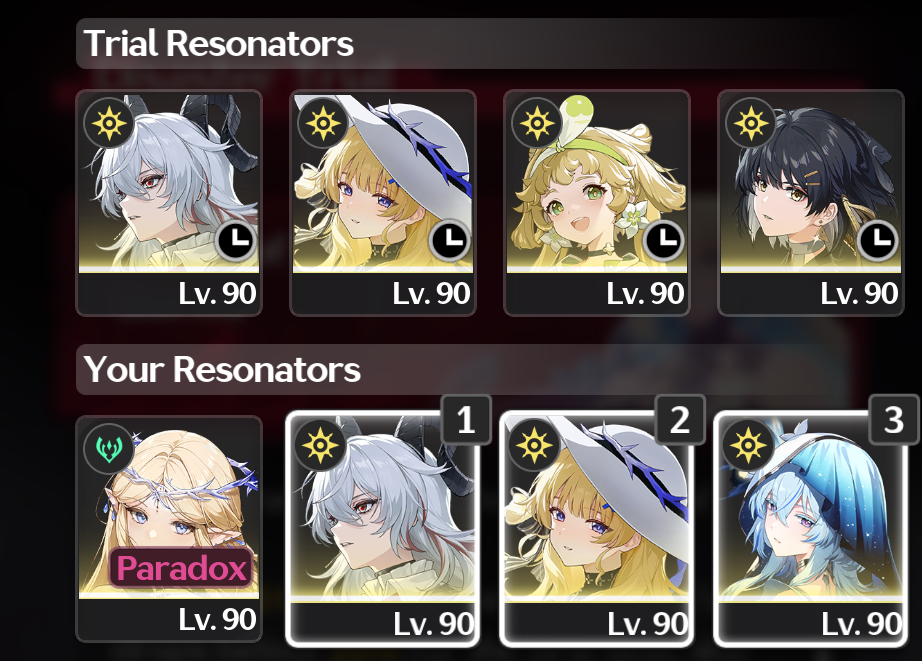The height and width of the screenshot is (661, 922).
Task: Click the Trial Resonators section header
Action: (x=219, y=44)
